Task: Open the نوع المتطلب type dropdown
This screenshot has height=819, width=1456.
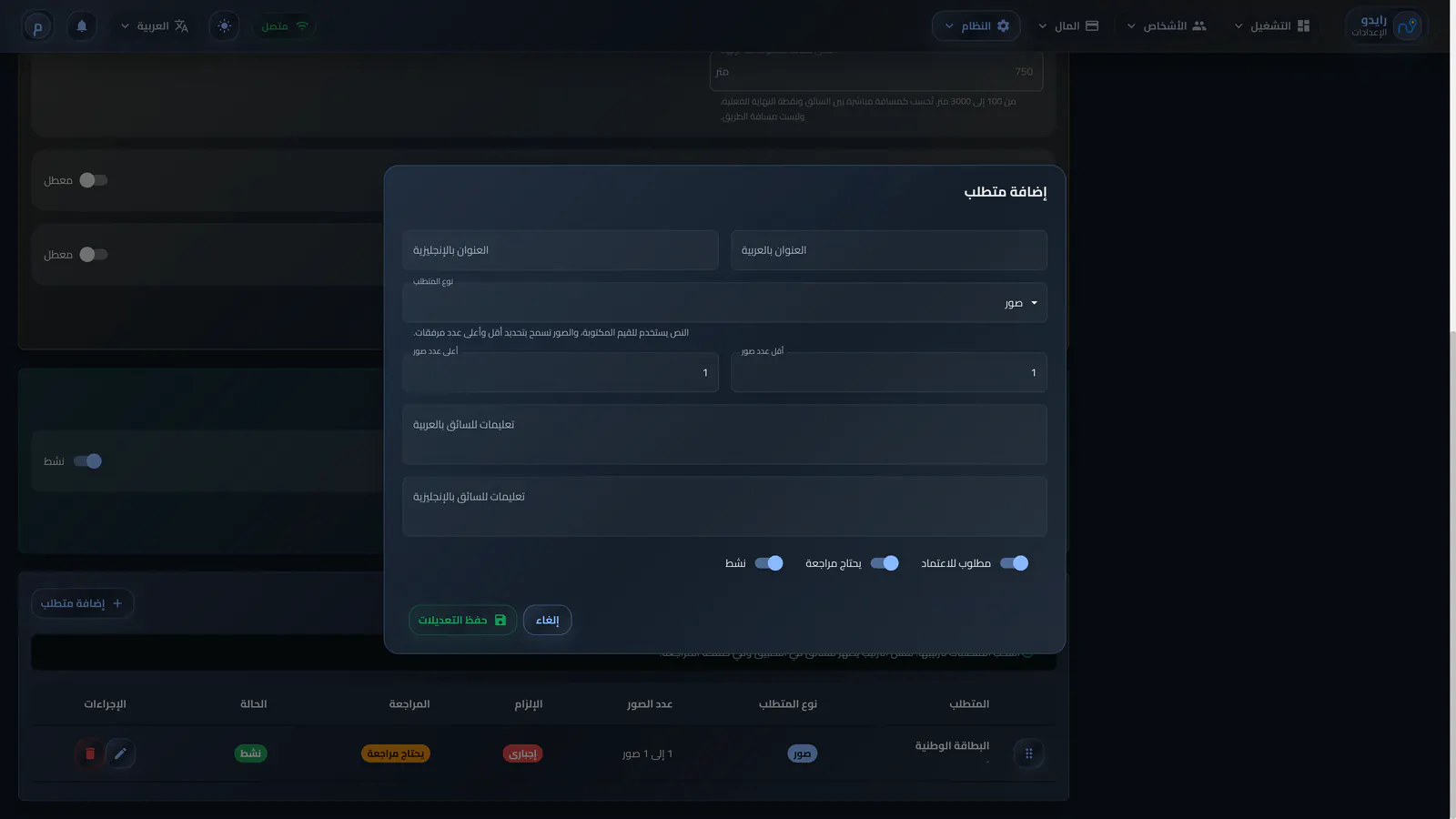Action: point(724,303)
